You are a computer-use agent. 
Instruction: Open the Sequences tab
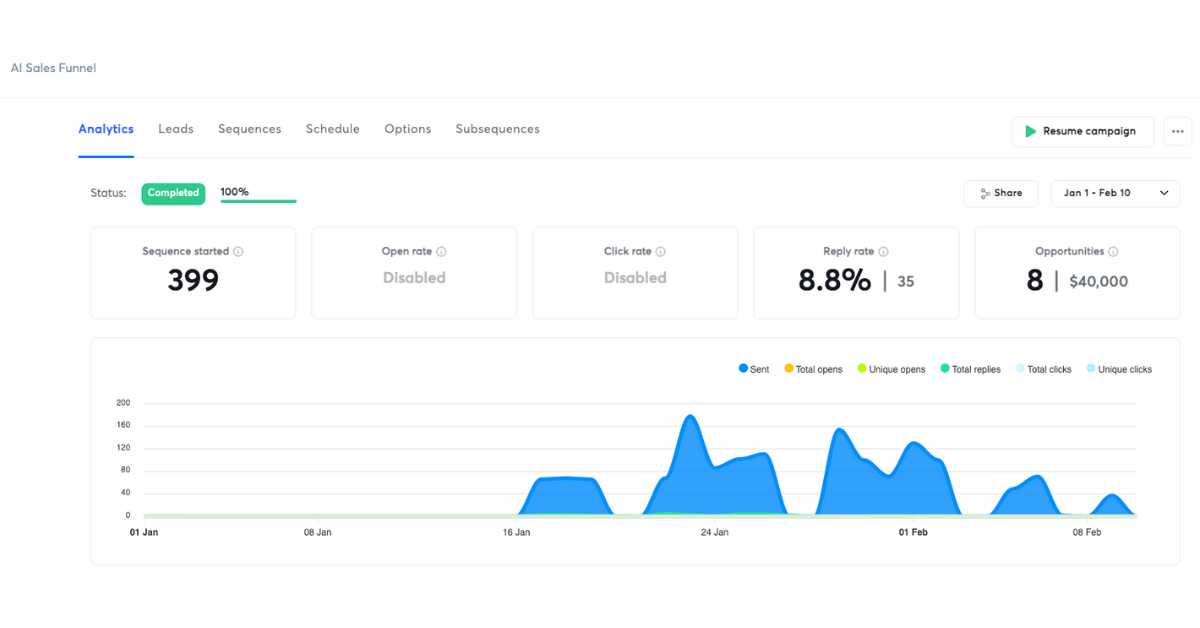point(249,129)
